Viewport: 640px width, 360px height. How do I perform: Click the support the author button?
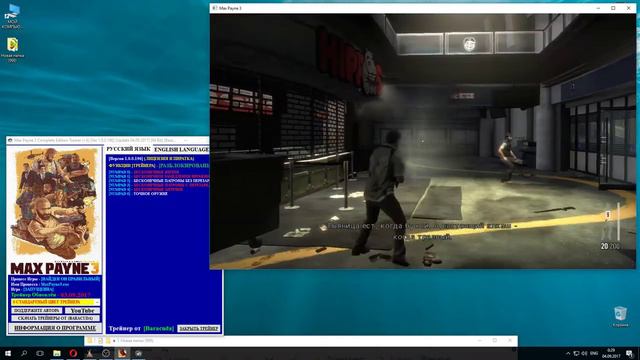(36, 311)
